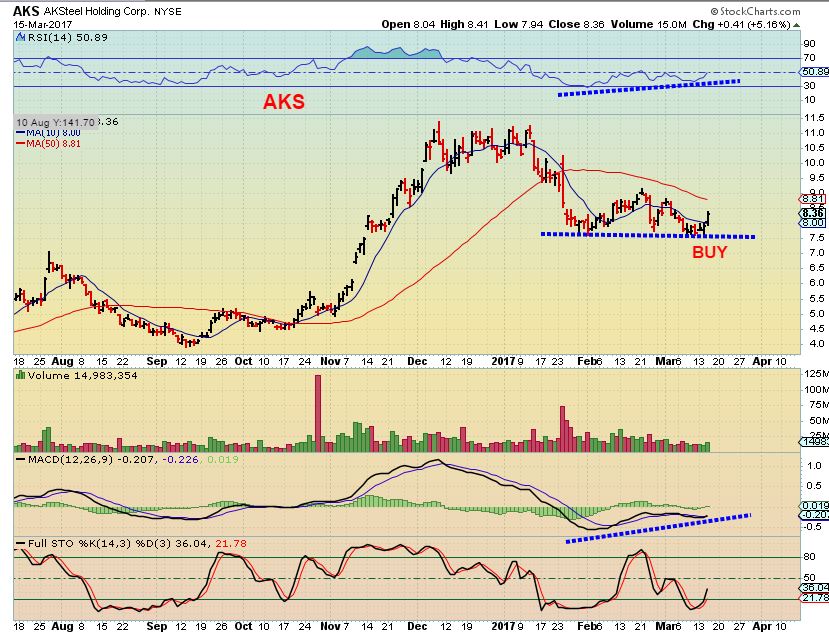Image resolution: width=829 pixels, height=634 pixels.
Task: Click the 36.04 stochastic value tag
Action: coord(814,587)
